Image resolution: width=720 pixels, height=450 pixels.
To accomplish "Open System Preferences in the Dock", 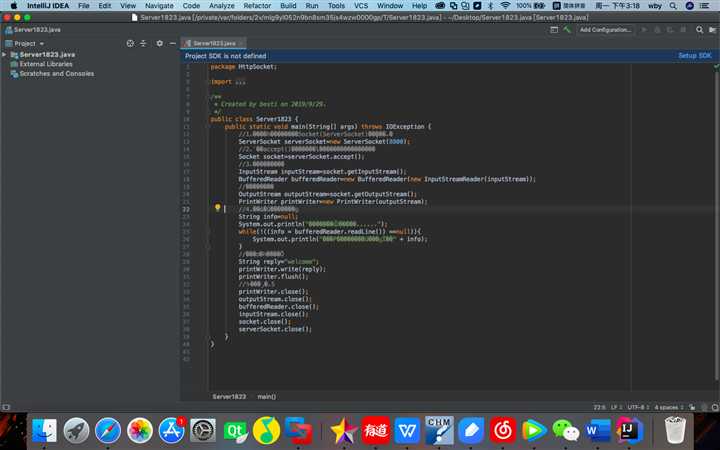I will pyautogui.click(x=203, y=431).
